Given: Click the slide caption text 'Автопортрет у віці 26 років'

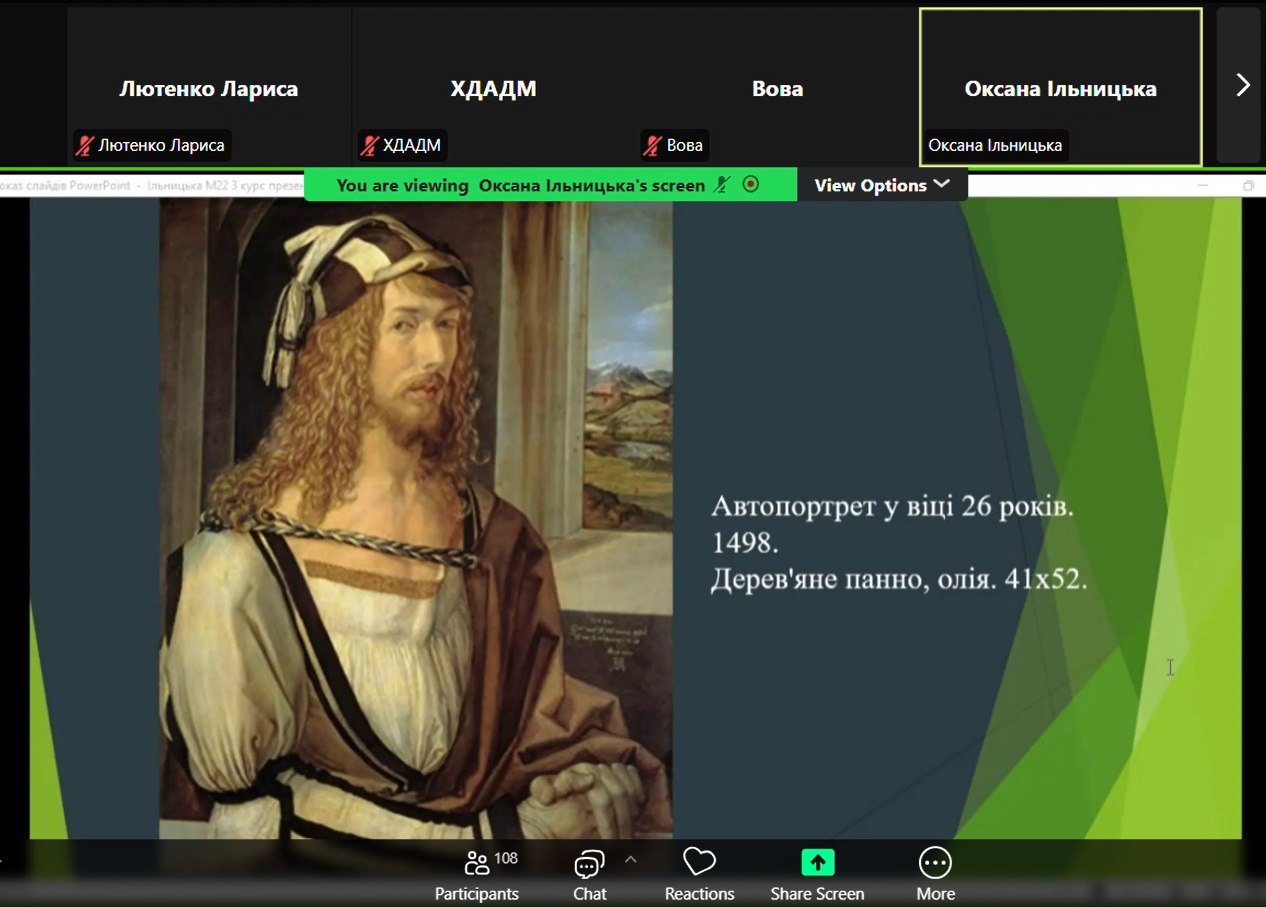Looking at the screenshot, I should click(x=891, y=507).
